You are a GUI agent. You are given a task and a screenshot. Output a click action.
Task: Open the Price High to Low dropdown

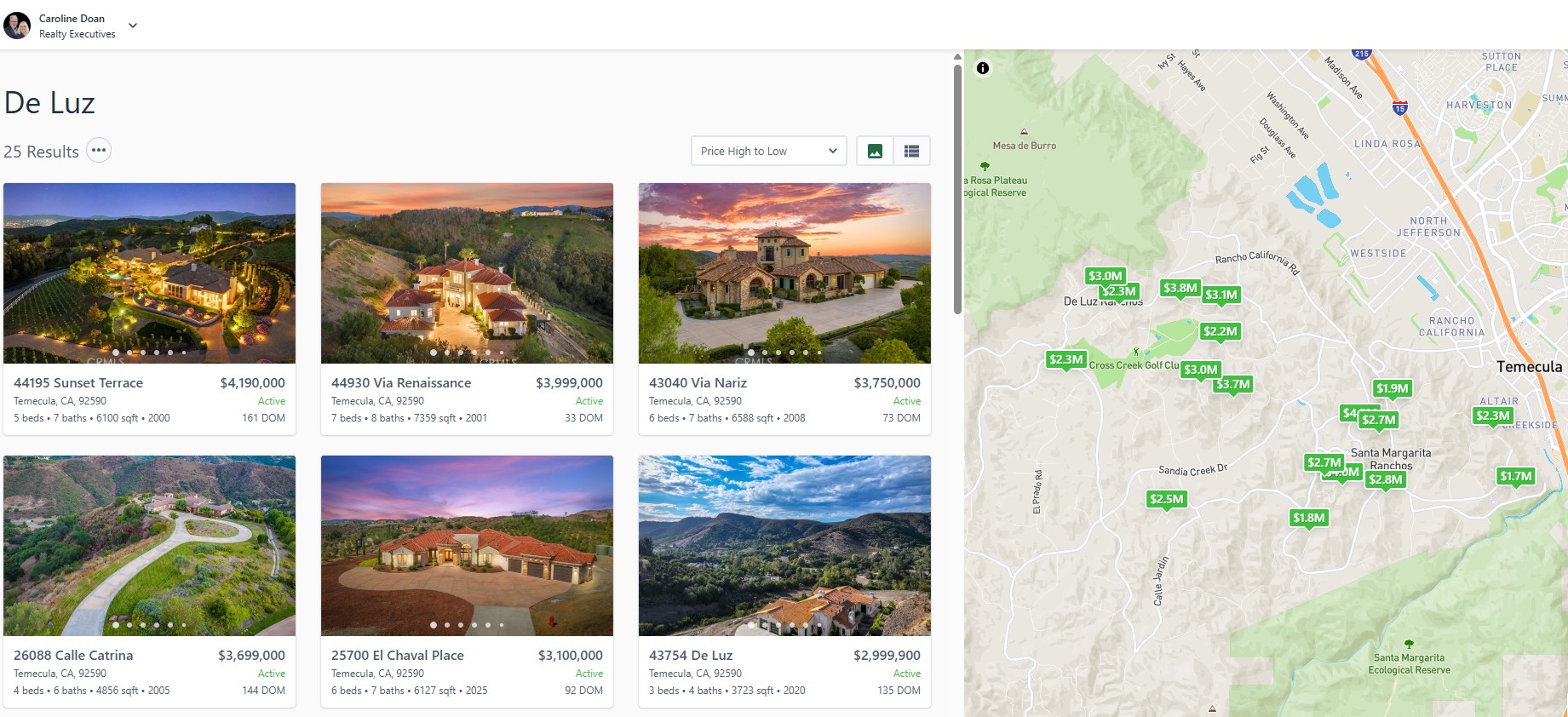768,152
